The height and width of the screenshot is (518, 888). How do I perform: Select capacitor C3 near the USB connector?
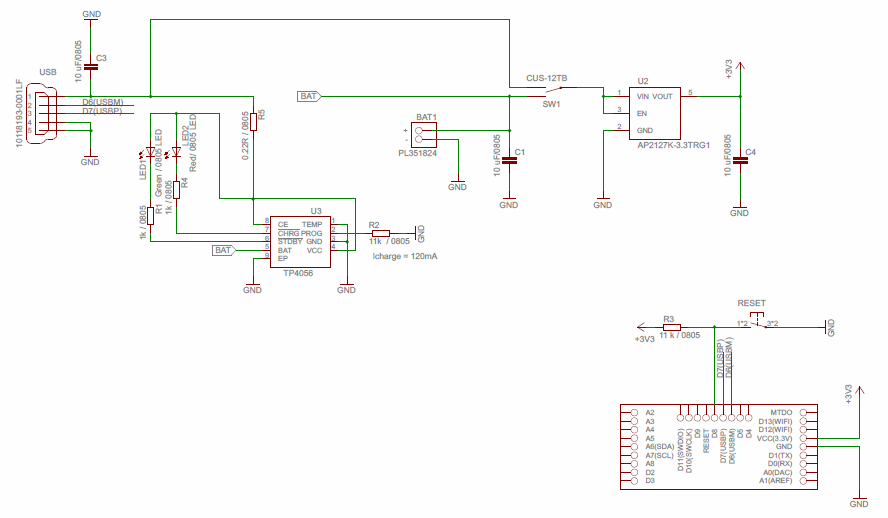[91, 66]
